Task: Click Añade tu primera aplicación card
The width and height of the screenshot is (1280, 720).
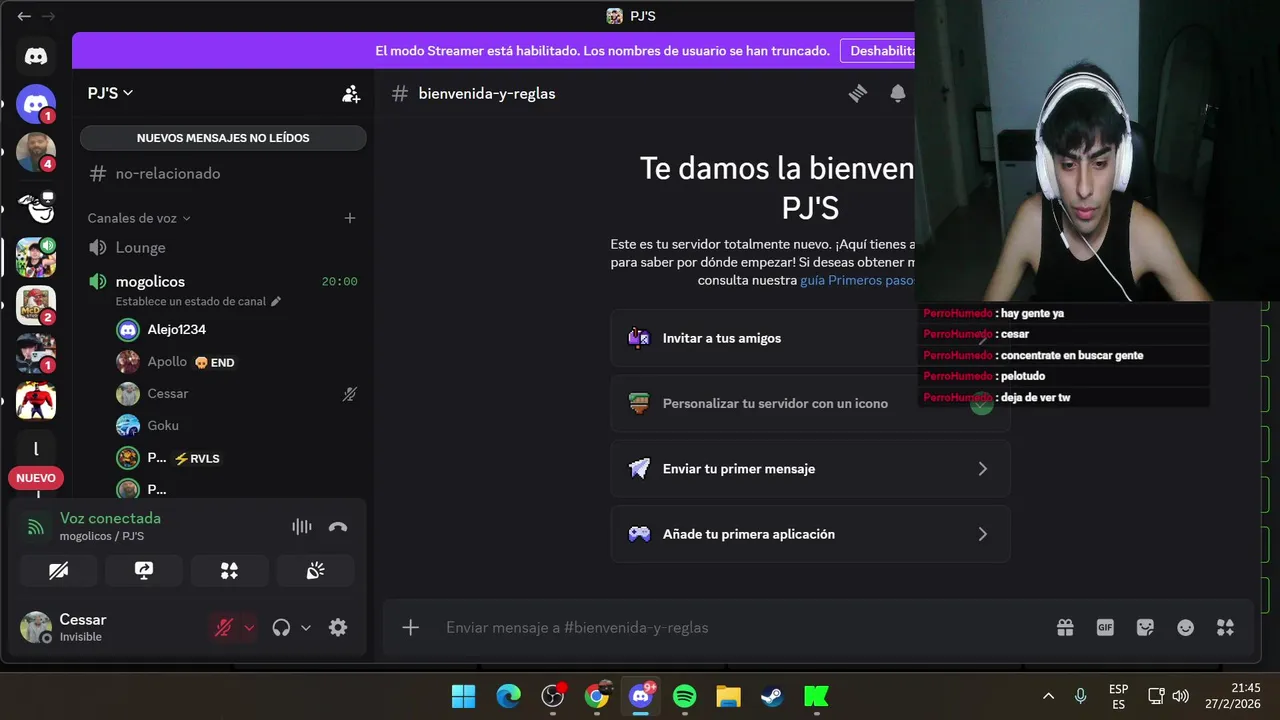Action: pos(810,534)
